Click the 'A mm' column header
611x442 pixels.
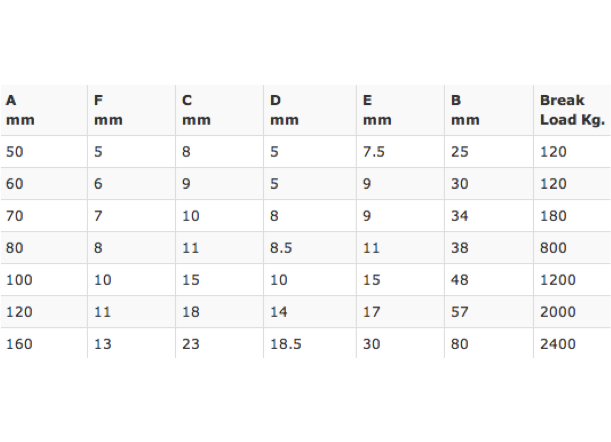point(44,110)
